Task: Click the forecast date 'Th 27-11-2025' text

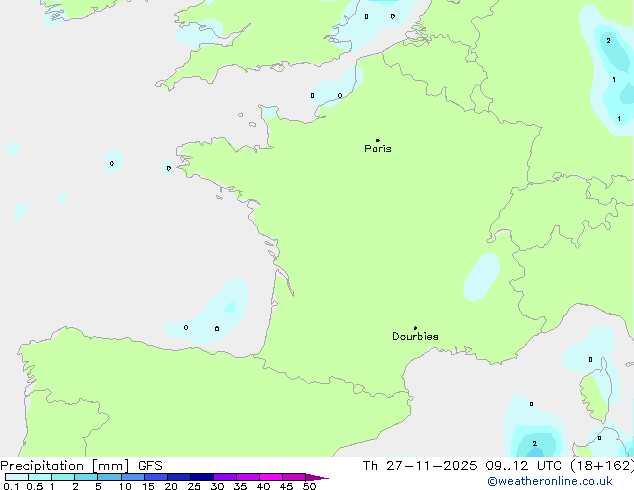Action: (420, 466)
